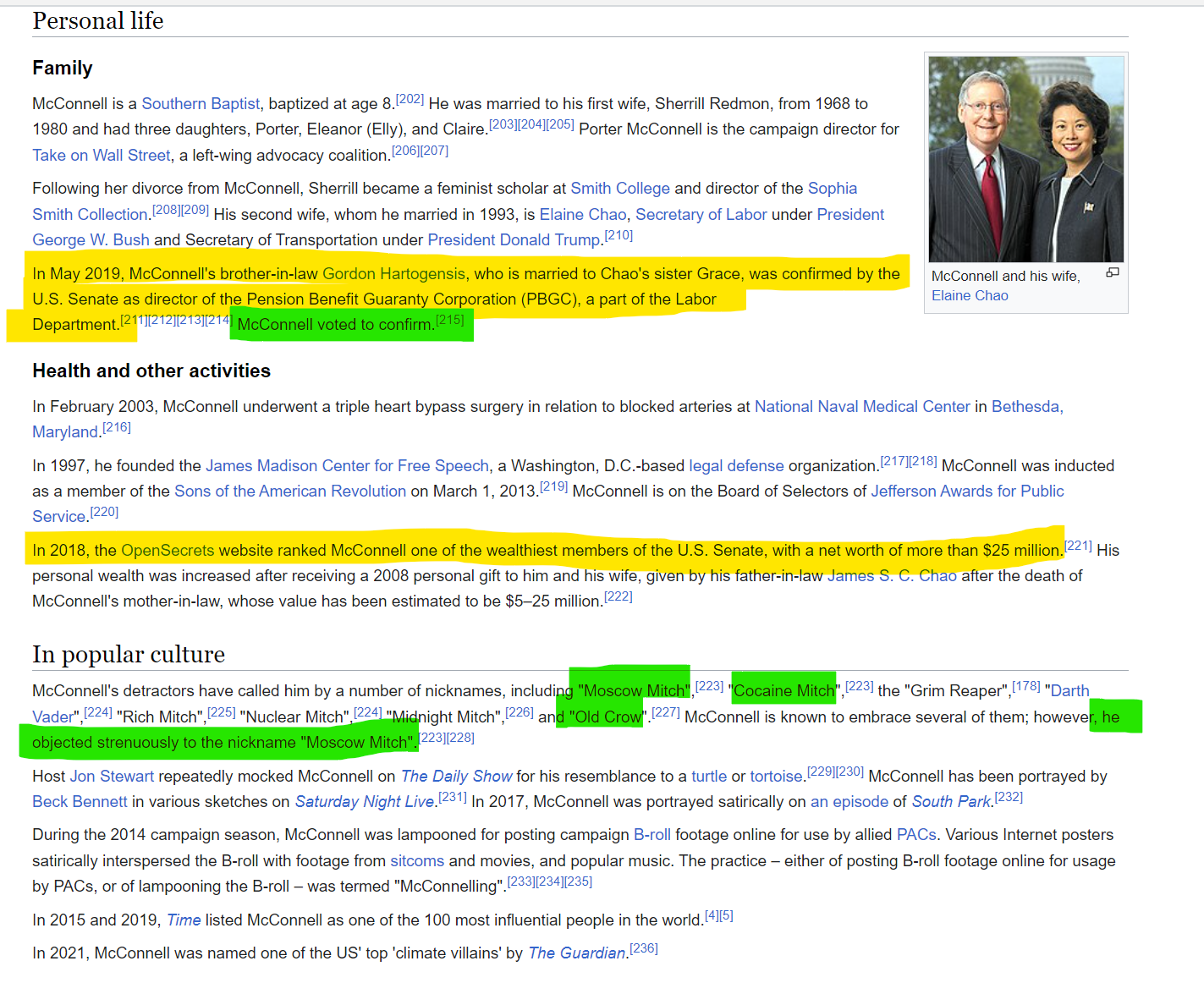Image resolution: width=1204 pixels, height=983 pixels.
Task: Click the green-highlighted "Old Crow" nickname
Action: [x=606, y=717]
